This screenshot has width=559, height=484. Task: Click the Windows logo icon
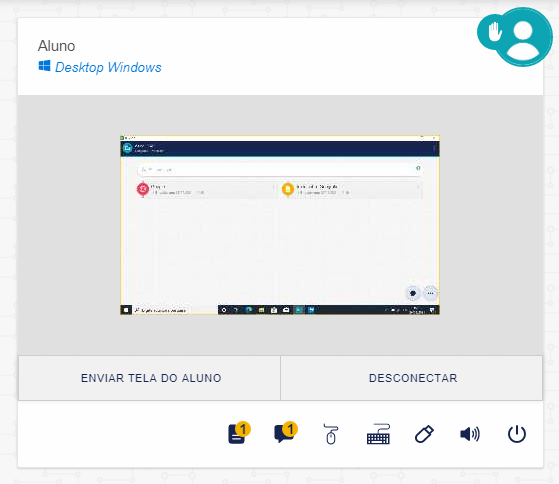(x=44, y=66)
